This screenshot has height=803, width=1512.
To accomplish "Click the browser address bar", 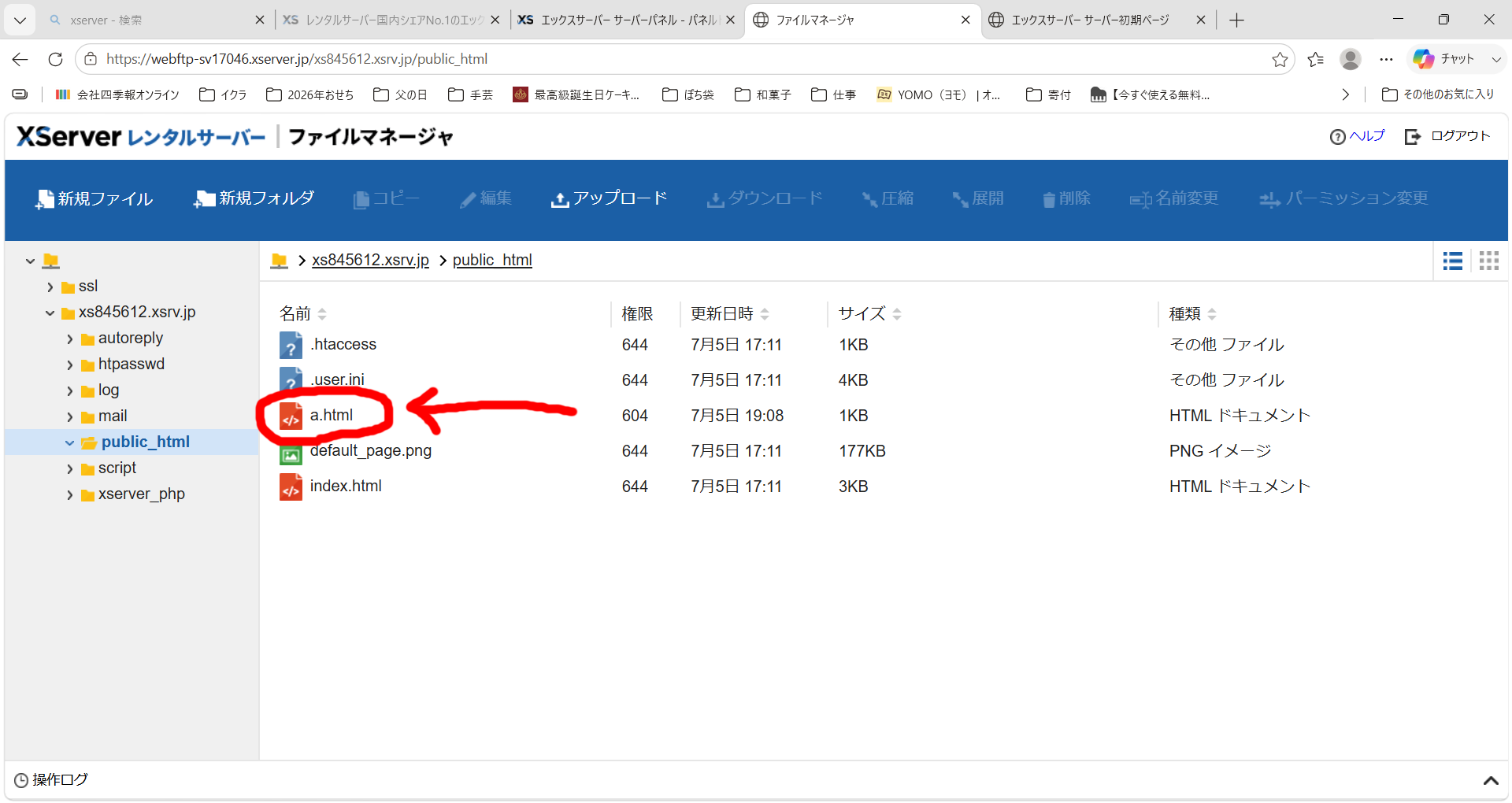I will (677, 59).
